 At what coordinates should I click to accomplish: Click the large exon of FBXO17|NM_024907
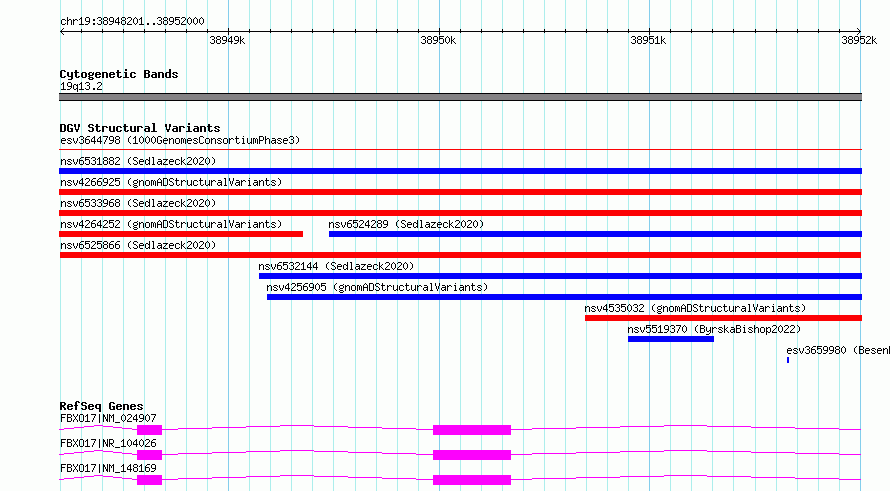(472, 430)
